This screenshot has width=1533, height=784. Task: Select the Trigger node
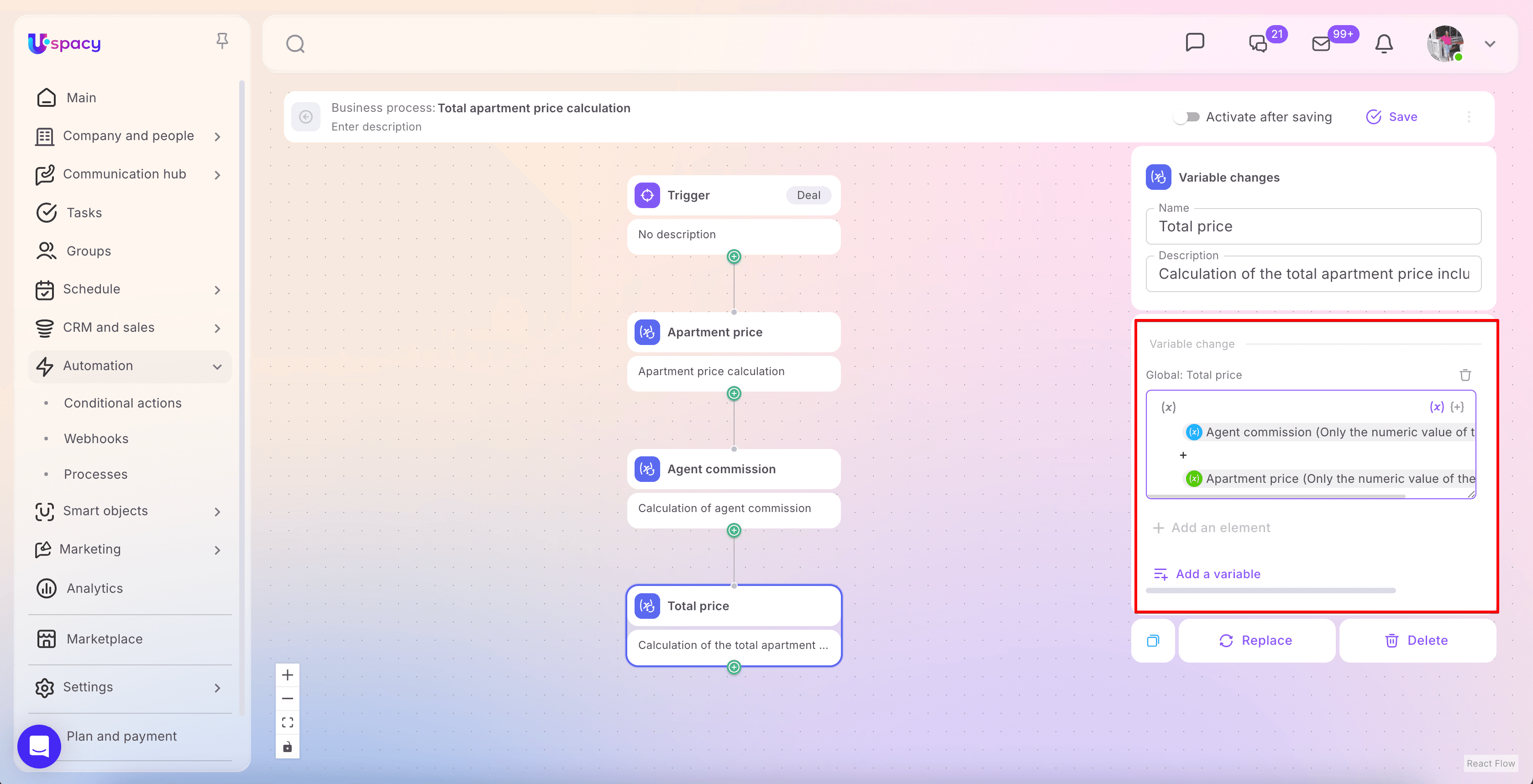click(x=734, y=195)
